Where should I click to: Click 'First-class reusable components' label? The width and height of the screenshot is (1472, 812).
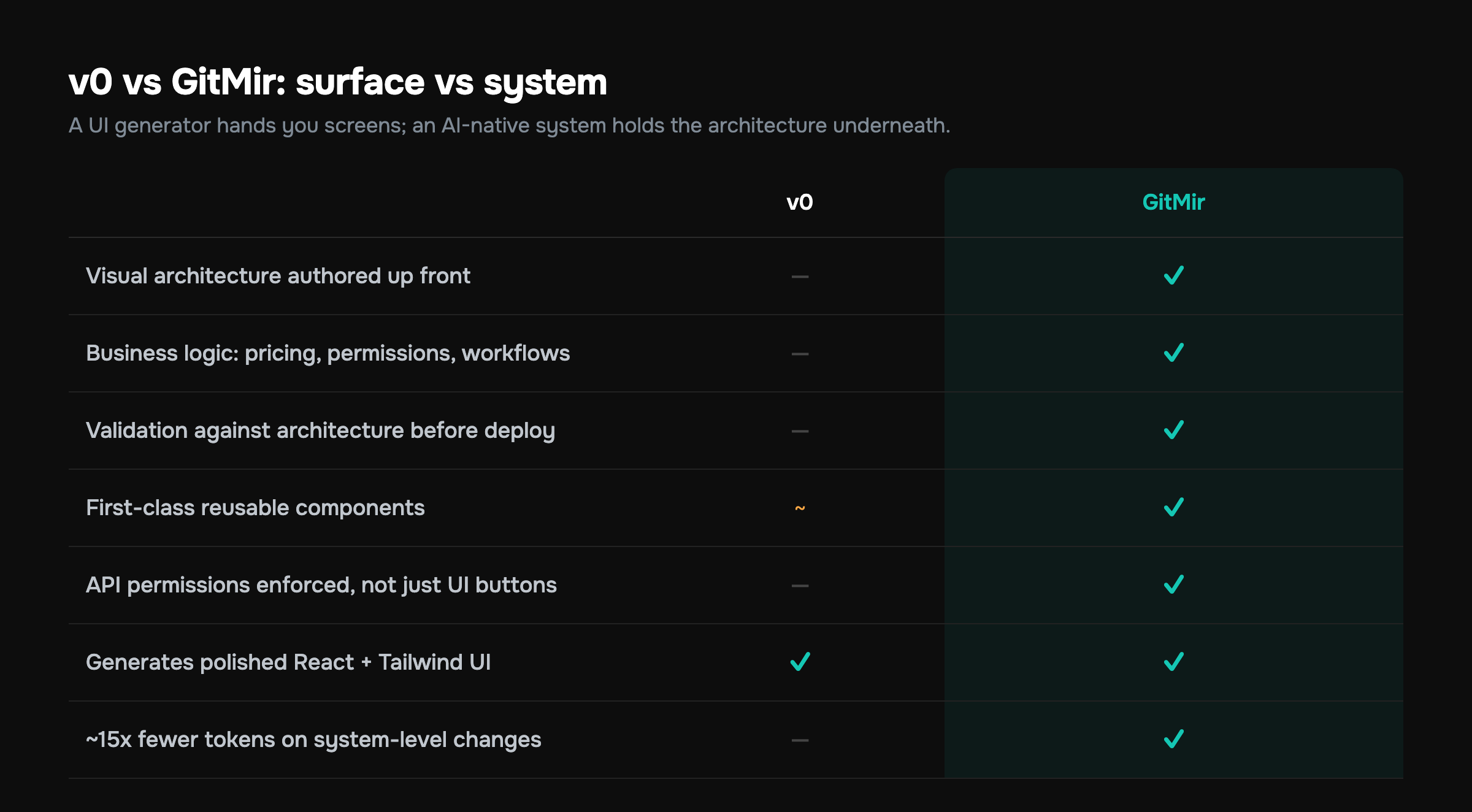coord(255,508)
